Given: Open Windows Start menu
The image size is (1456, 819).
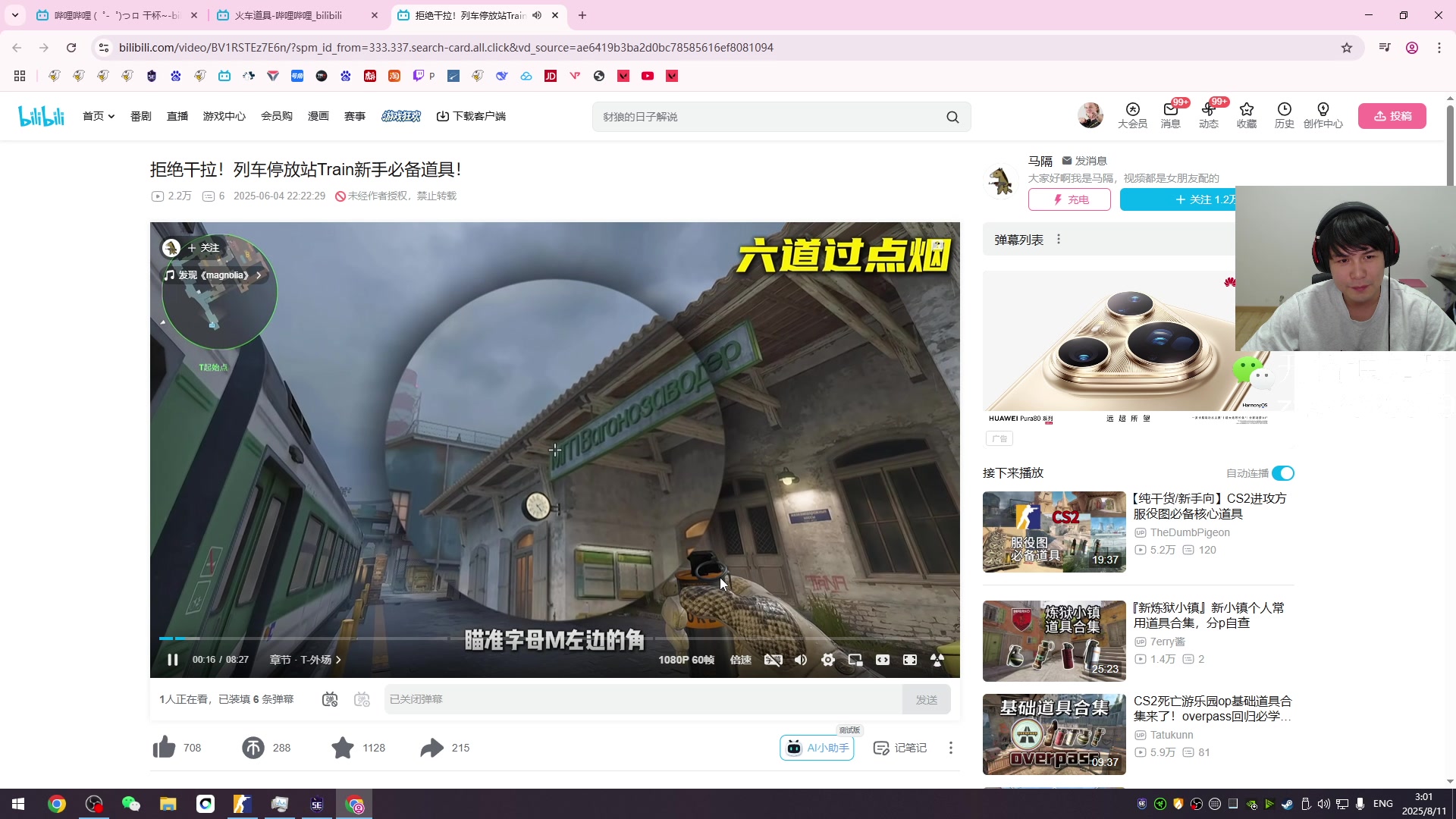Looking at the screenshot, I should (18, 804).
